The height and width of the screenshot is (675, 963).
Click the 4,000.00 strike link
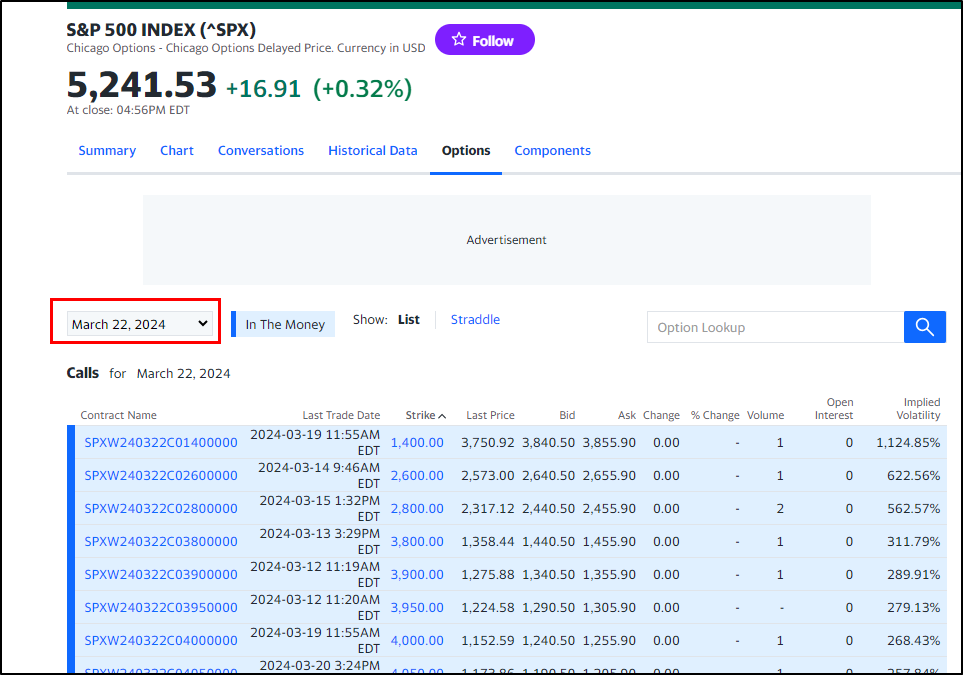point(417,641)
